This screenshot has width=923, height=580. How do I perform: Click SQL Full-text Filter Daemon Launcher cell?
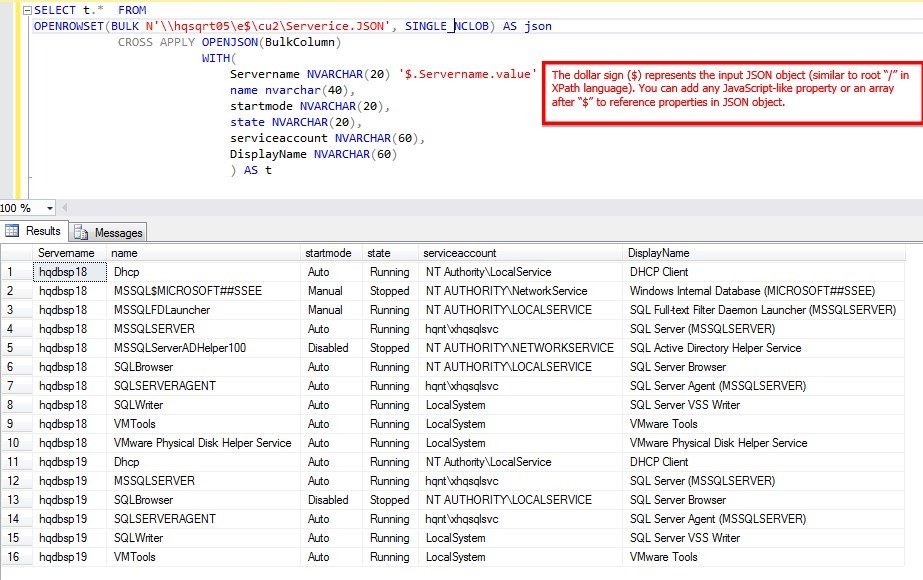click(763, 310)
